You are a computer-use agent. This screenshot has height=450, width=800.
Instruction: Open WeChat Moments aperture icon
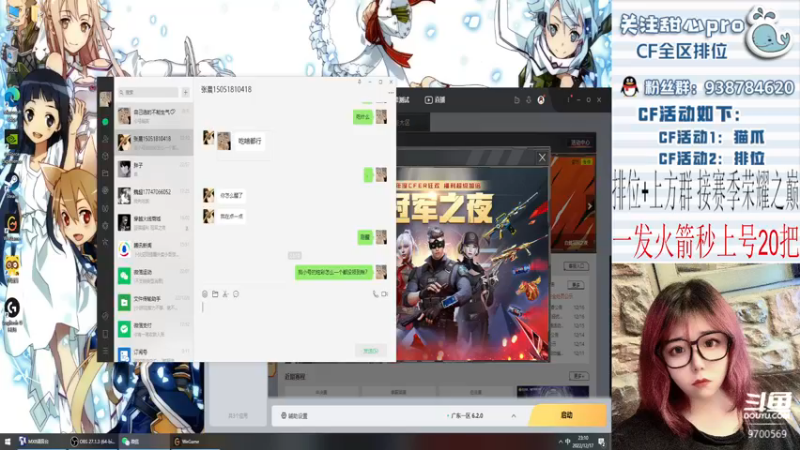click(x=105, y=190)
